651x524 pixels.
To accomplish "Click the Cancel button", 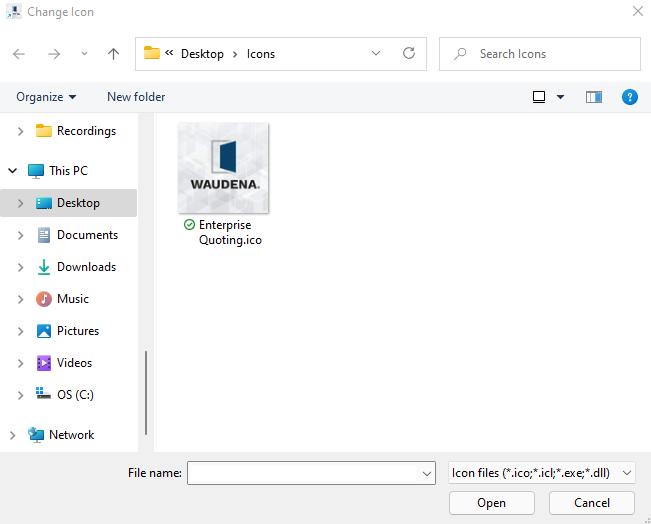I will point(592,503).
